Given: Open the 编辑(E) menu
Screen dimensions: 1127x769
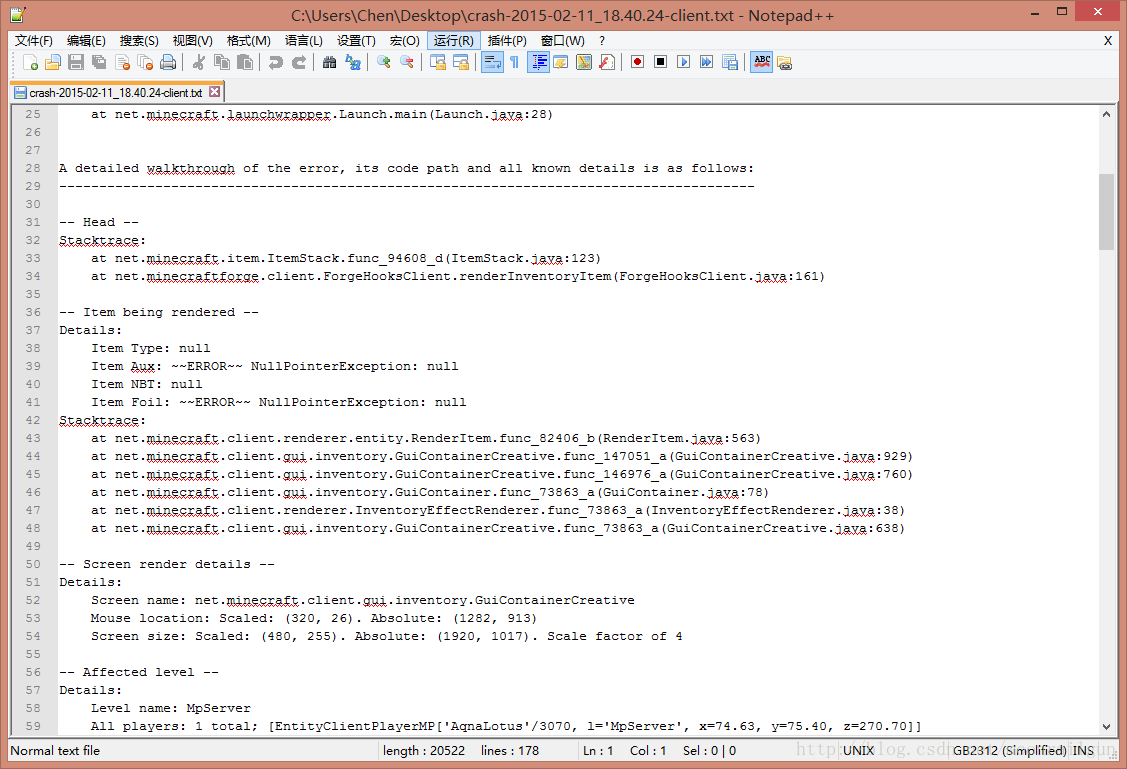Looking at the screenshot, I should coord(86,40).
